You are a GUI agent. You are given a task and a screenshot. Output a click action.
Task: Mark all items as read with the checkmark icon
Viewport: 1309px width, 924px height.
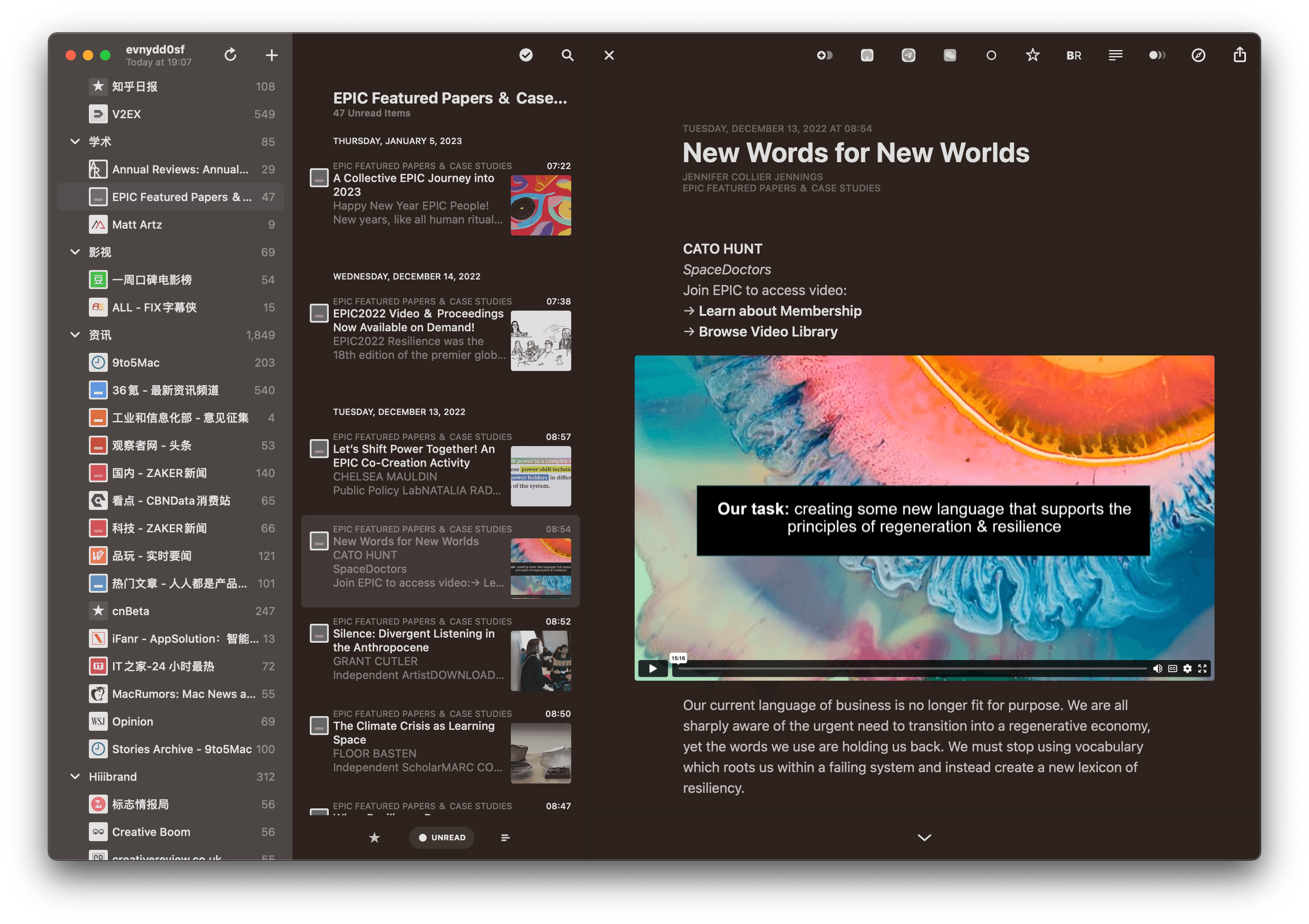525,55
